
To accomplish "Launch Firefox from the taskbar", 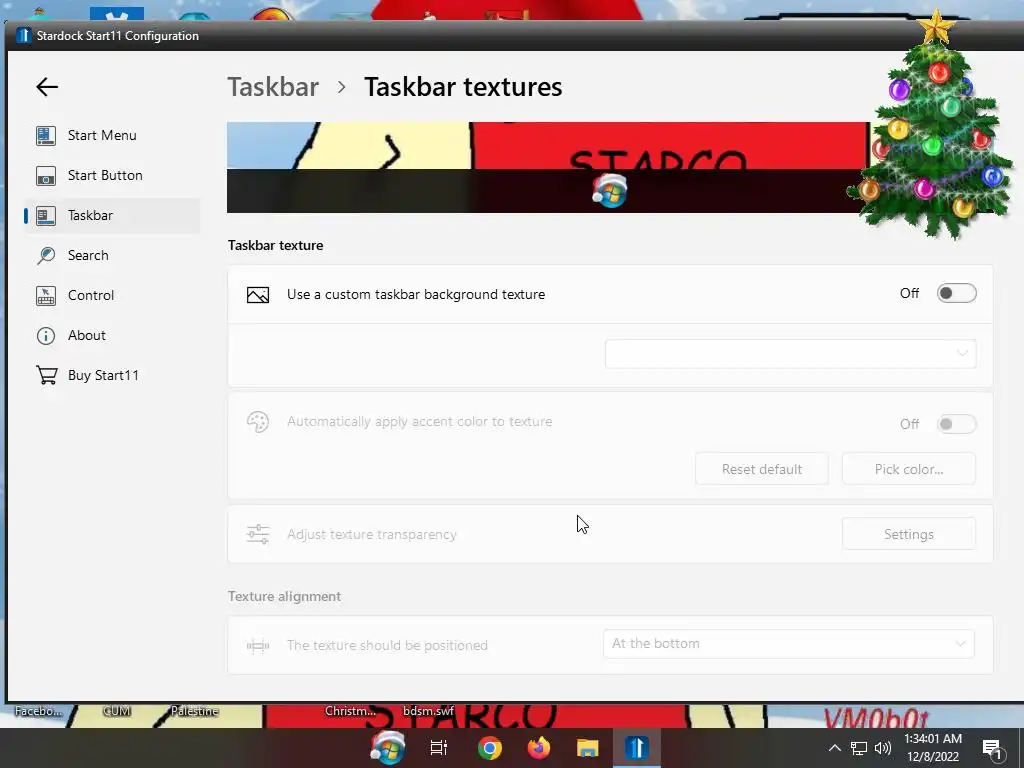I will 539,748.
